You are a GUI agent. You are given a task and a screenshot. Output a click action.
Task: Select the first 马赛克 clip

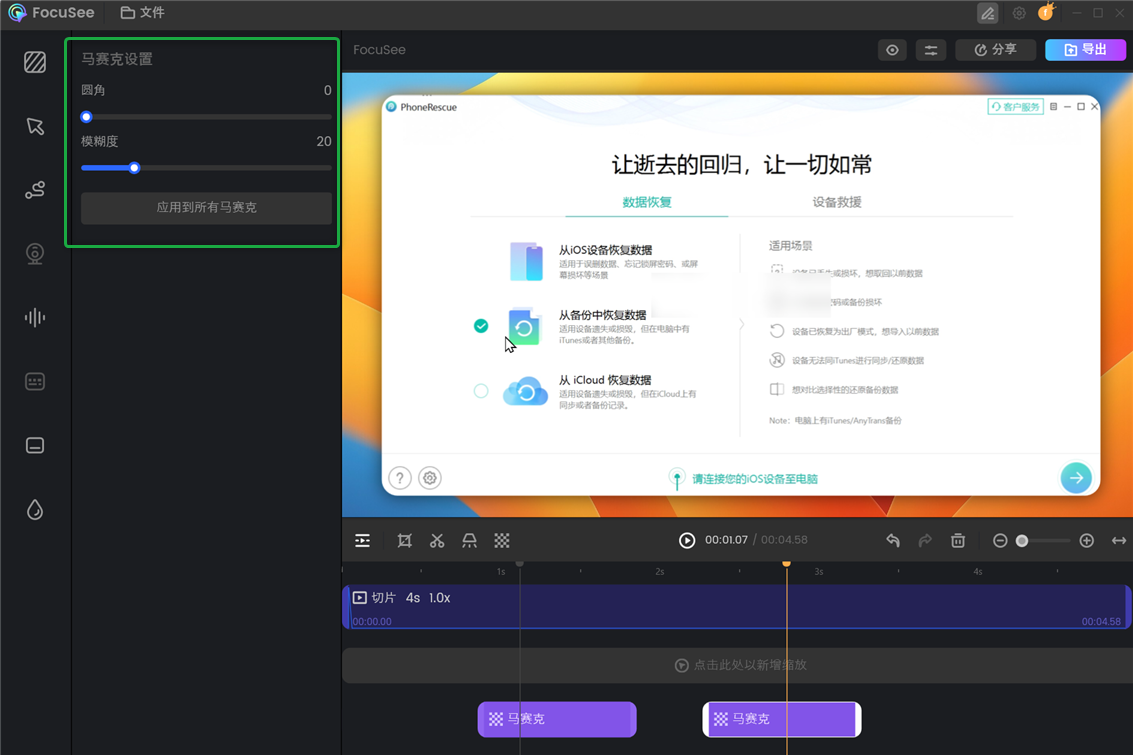click(557, 719)
